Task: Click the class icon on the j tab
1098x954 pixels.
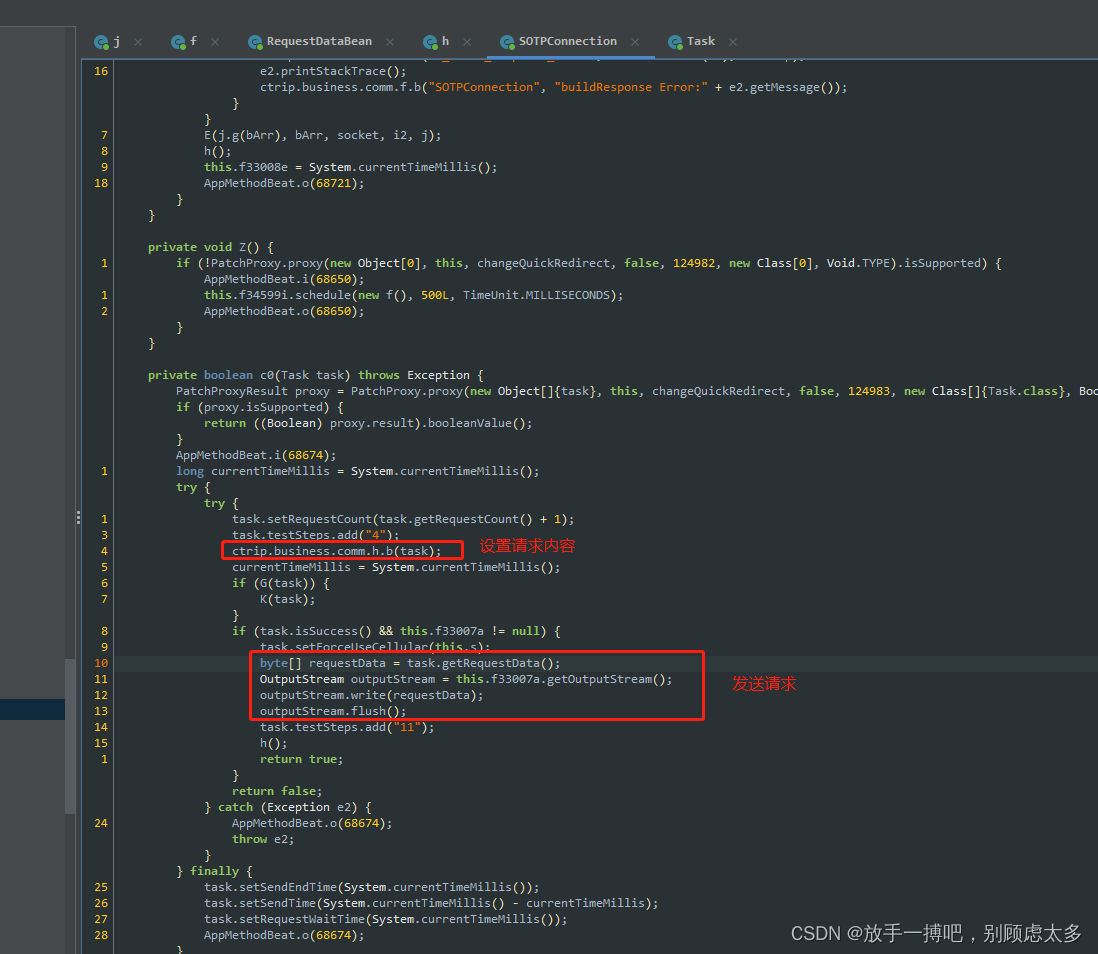Action: pyautogui.click(x=102, y=42)
